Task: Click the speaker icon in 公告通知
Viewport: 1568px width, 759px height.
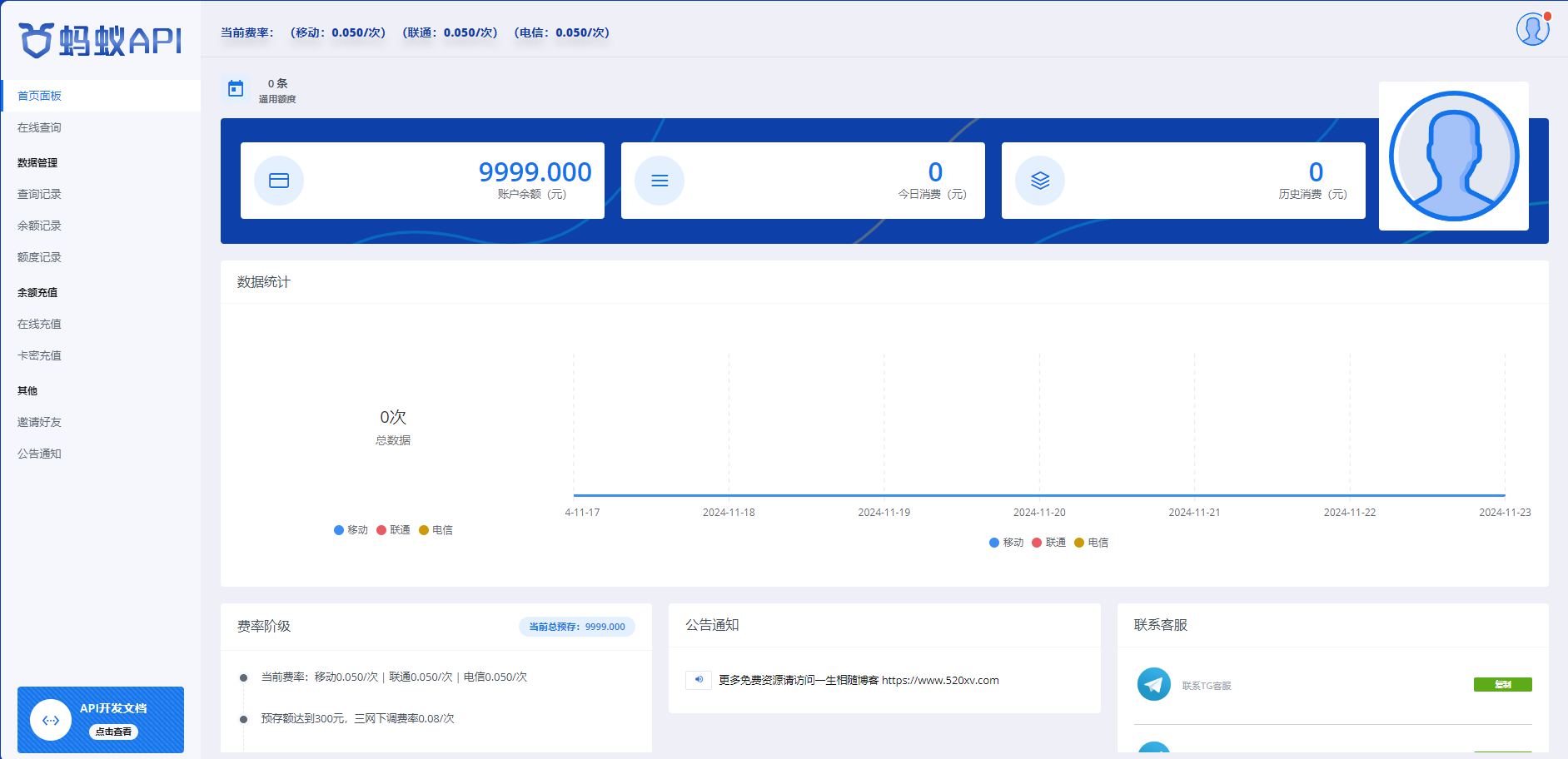Action: [699, 680]
